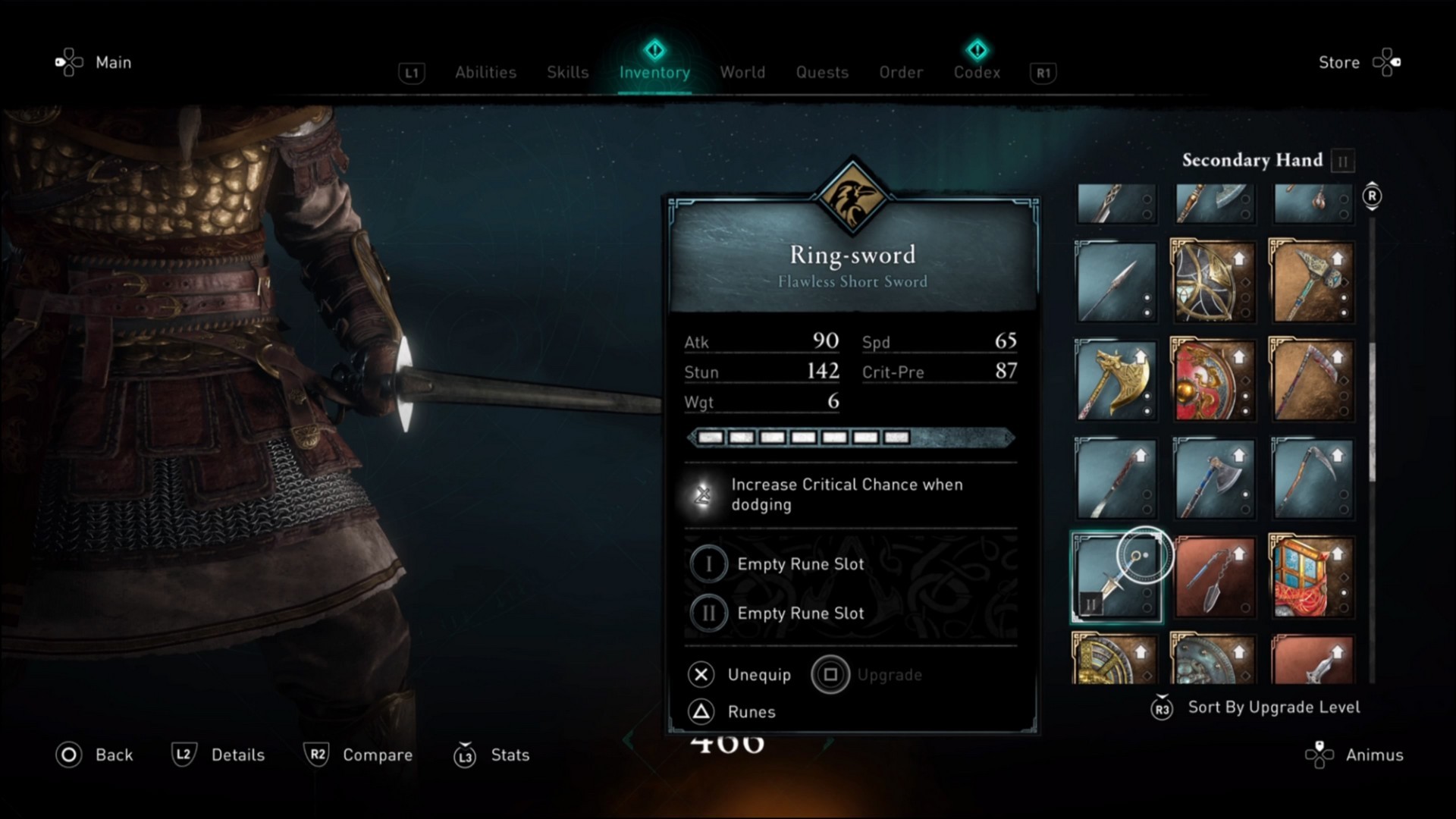Click the weapon upgrade level bar
This screenshot has height=819, width=1456.
[851, 438]
